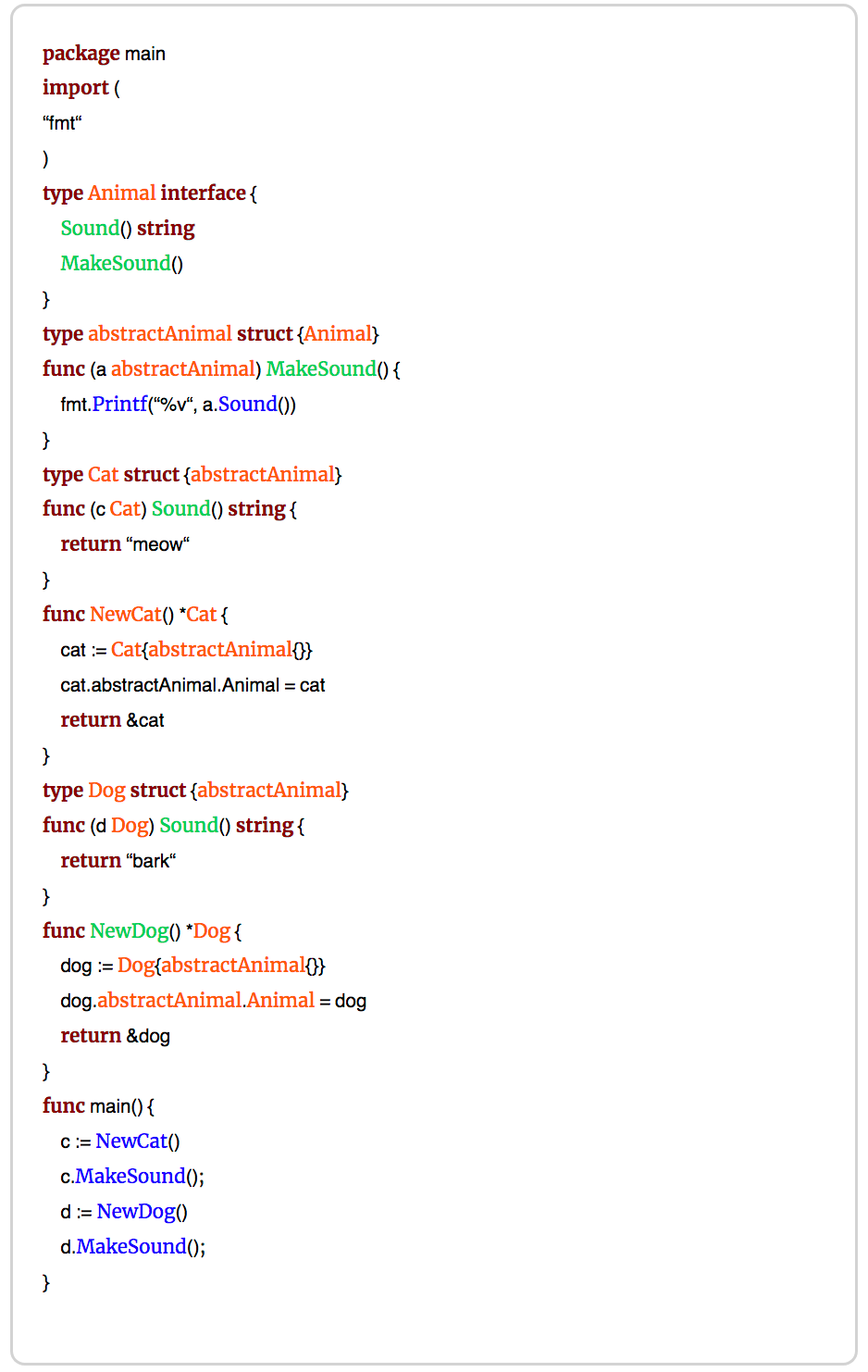This screenshot has height=1372, width=868.
Task: Click 'type abstractAnimal struct {Animal}' line
Action: tap(211, 334)
